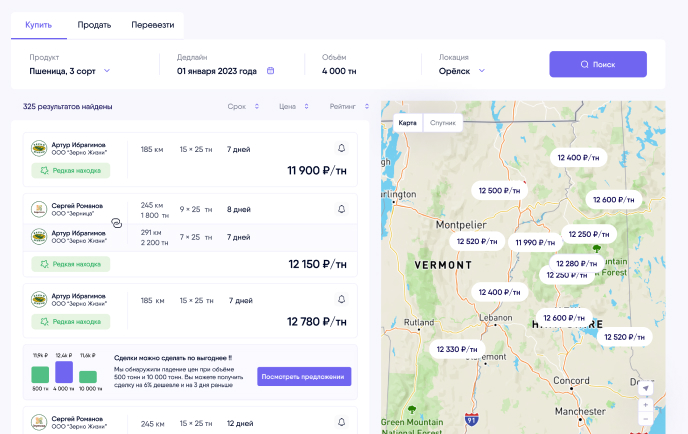Switch map to Карта view

[408, 123]
